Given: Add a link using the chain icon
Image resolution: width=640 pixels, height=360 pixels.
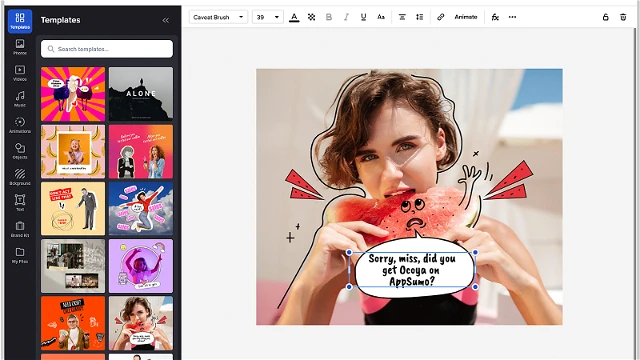Looking at the screenshot, I should (440, 17).
